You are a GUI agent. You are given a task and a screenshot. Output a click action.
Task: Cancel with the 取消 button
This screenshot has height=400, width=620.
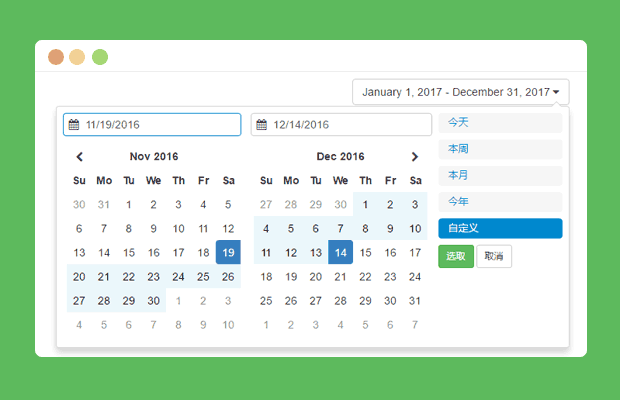coord(494,257)
